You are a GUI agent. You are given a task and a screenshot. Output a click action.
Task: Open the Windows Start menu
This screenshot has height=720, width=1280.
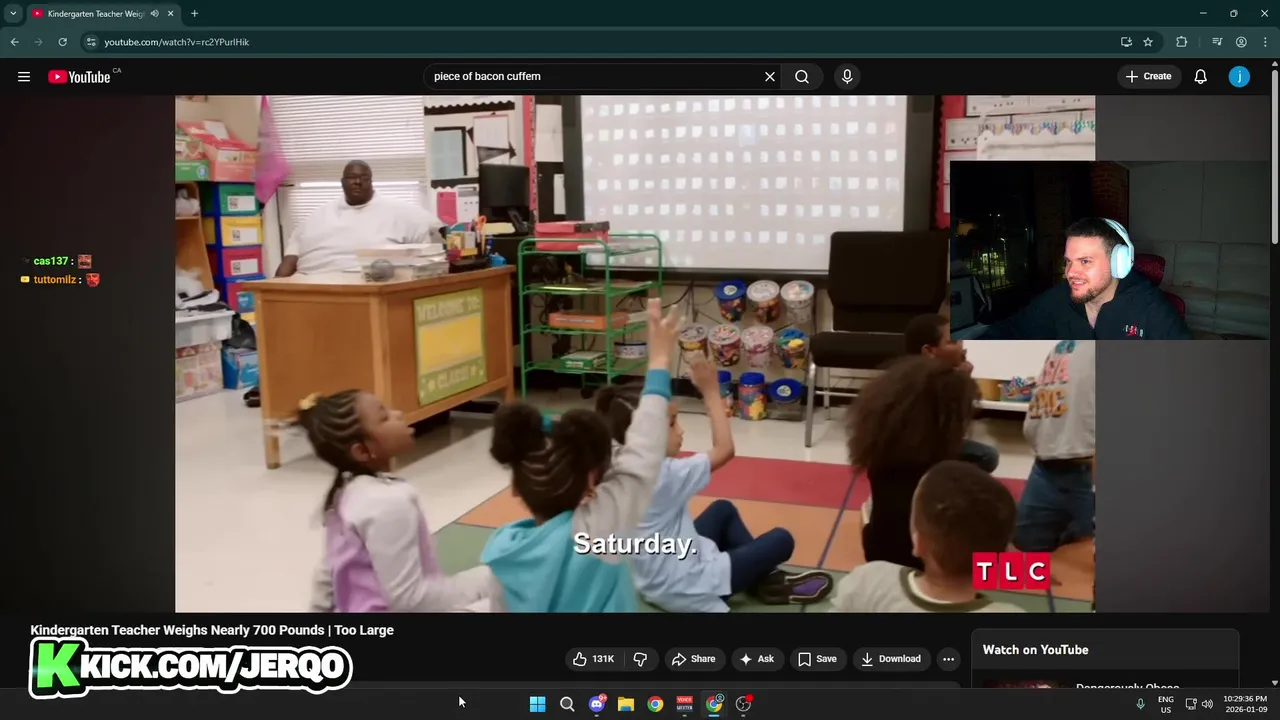coord(537,704)
